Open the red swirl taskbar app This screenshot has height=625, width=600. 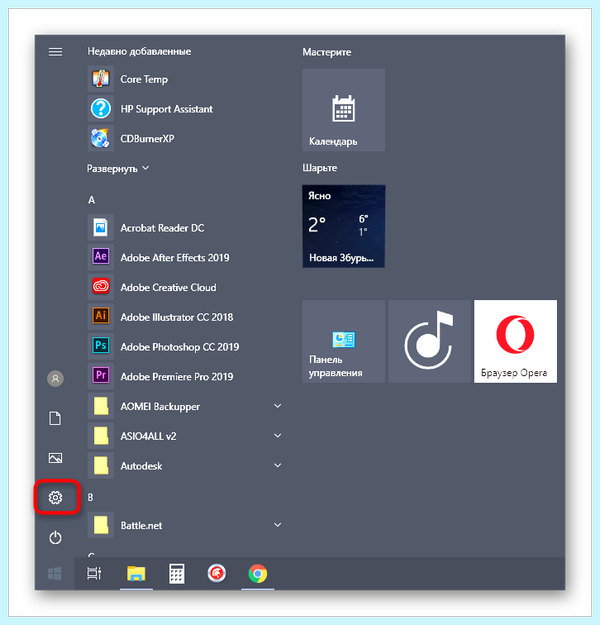pos(217,574)
